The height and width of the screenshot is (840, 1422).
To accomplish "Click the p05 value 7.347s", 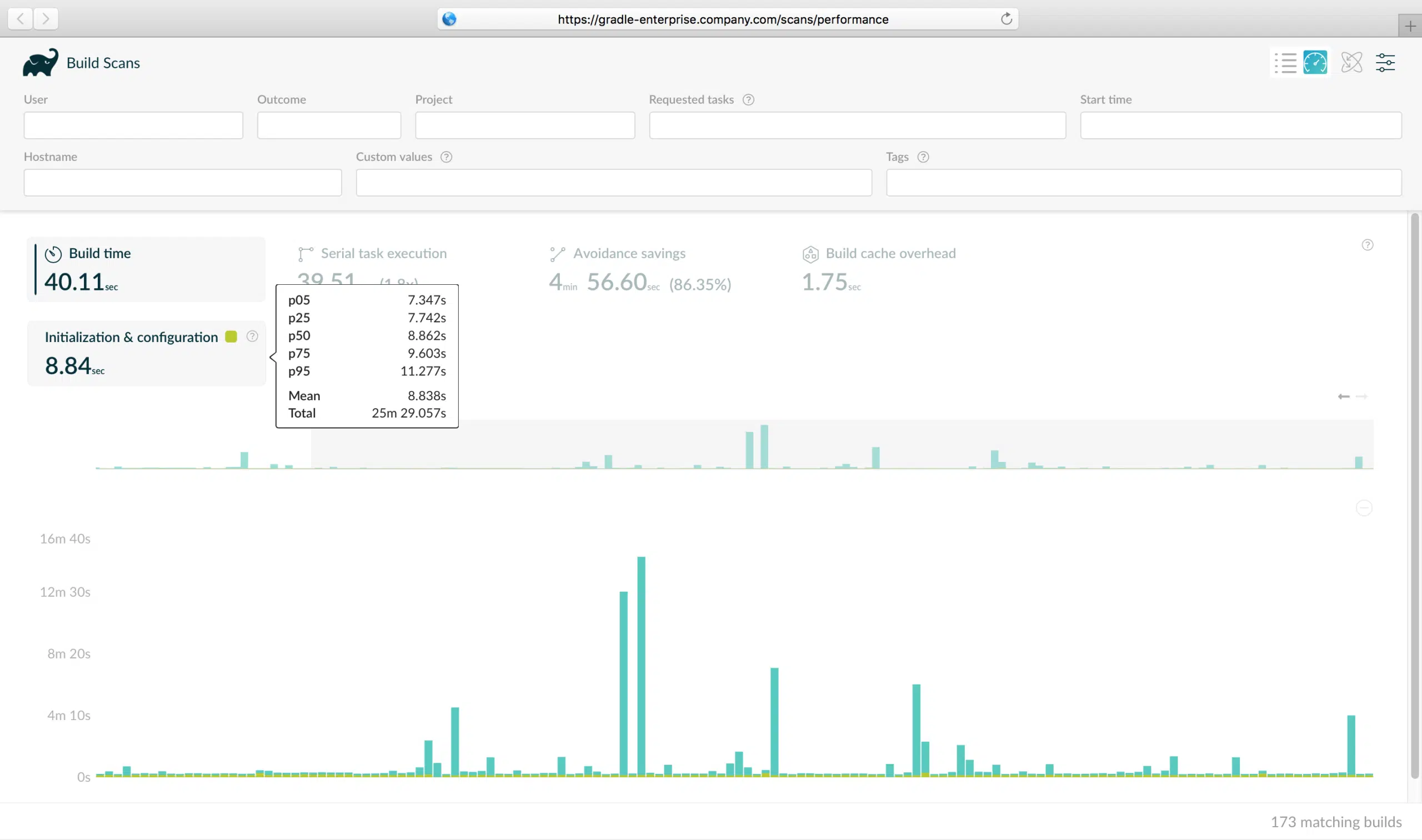I will click(x=427, y=300).
